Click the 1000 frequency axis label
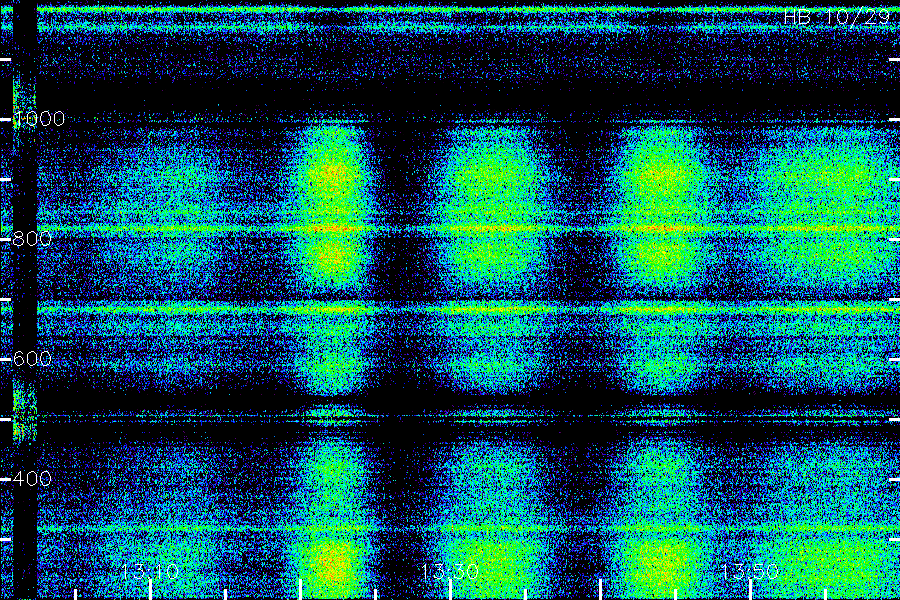This screenshot has height=600, width=900. point(38,119)
